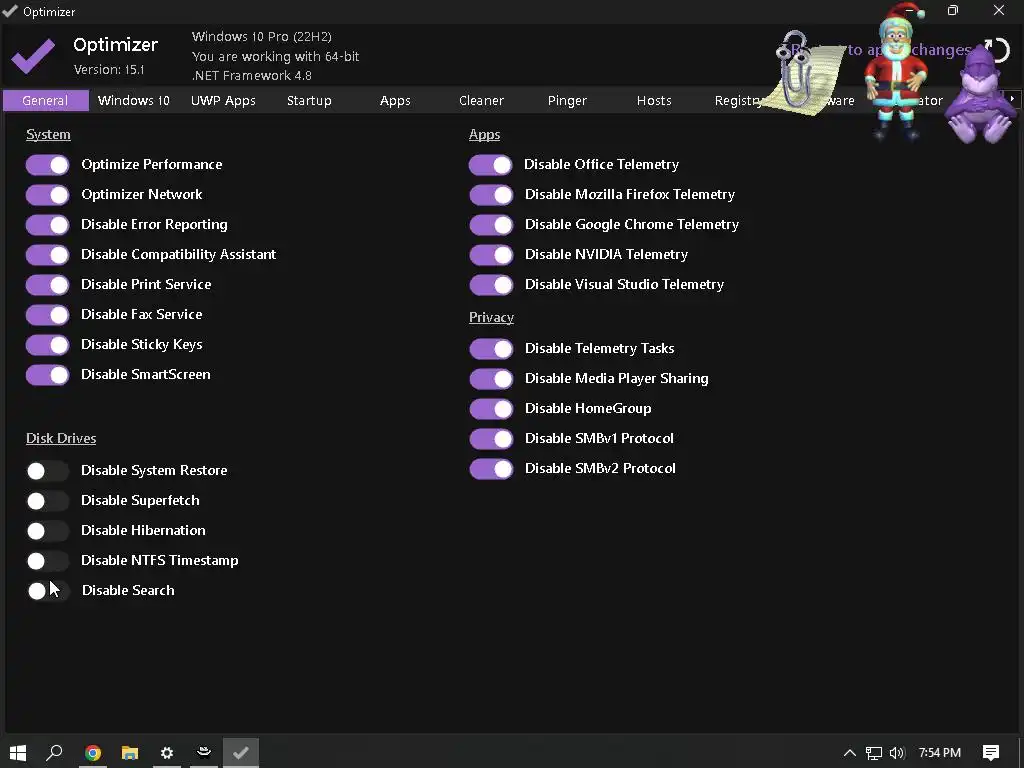Toggle Optimize Performance switch
Screen dimensions: 1024x768
(48, 165)
